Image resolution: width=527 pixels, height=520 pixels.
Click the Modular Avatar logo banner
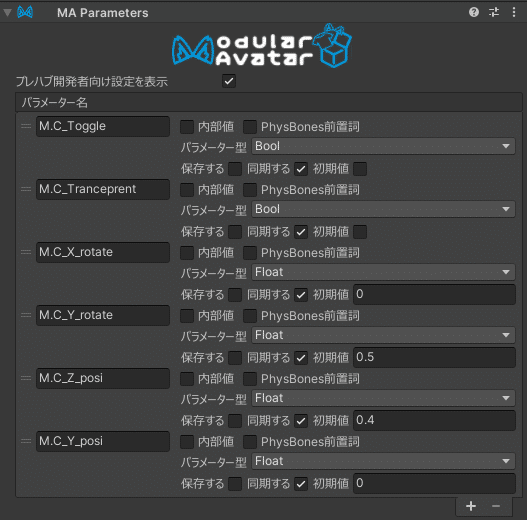click(262, 45)
